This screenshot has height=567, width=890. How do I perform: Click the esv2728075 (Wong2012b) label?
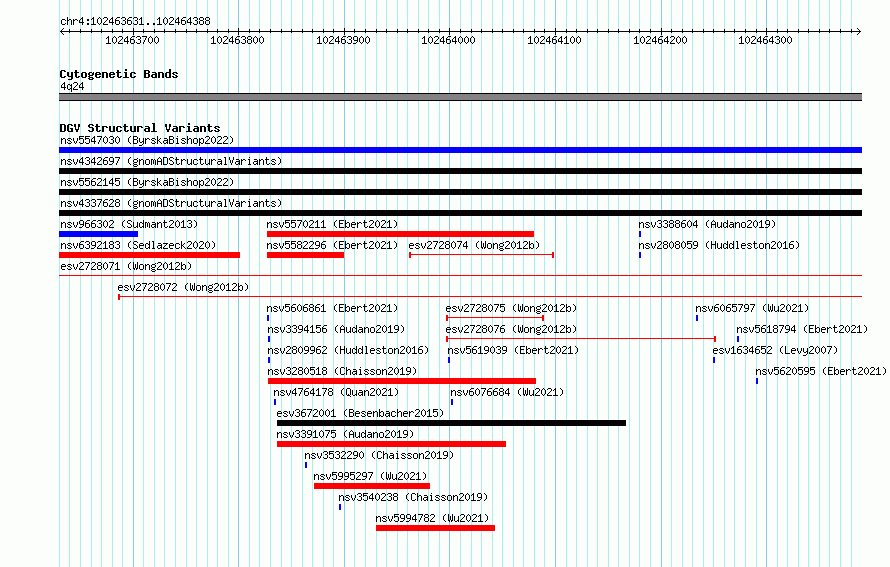click(x=511, y=308)
